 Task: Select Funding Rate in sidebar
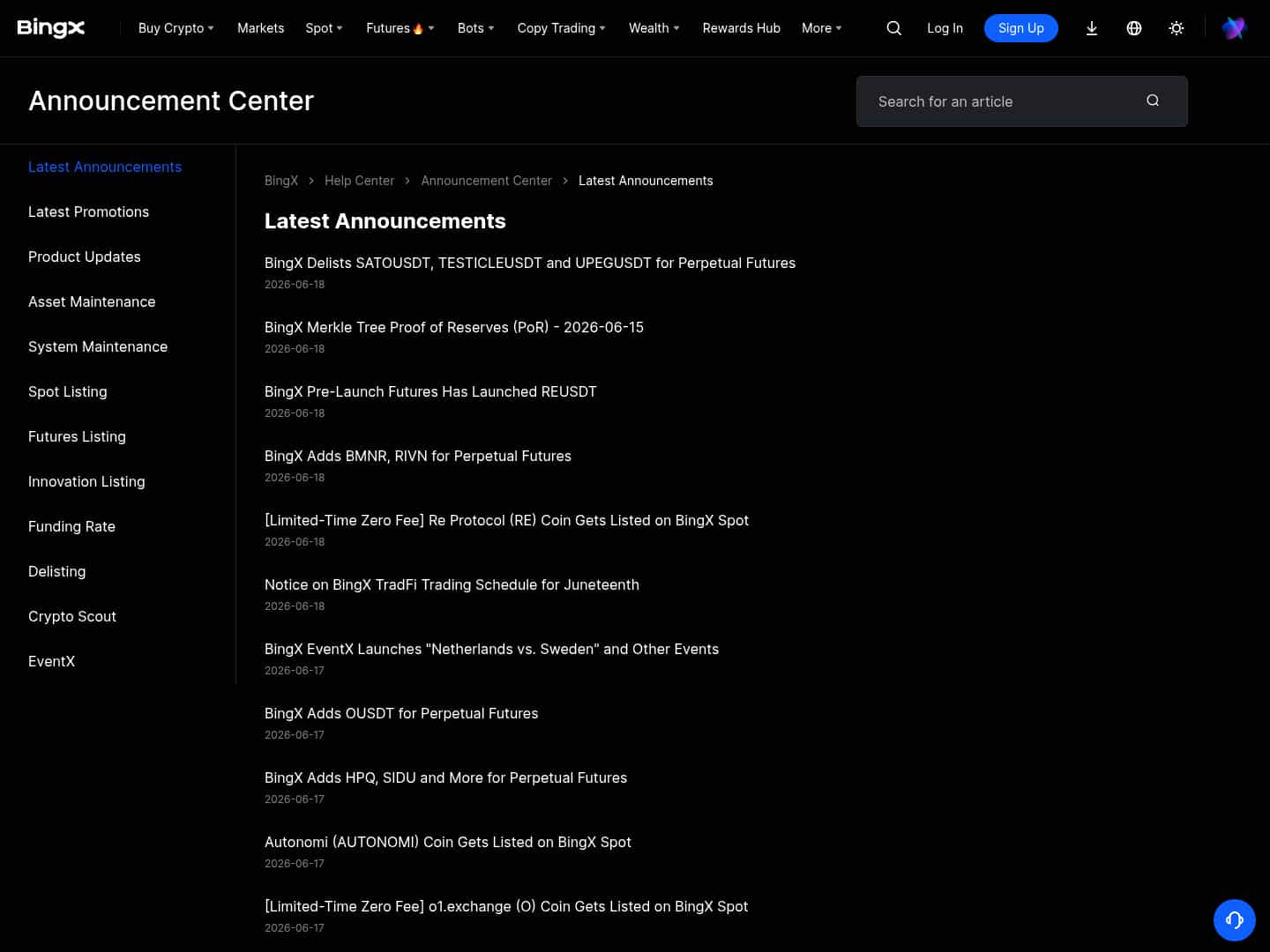[71, 526]
